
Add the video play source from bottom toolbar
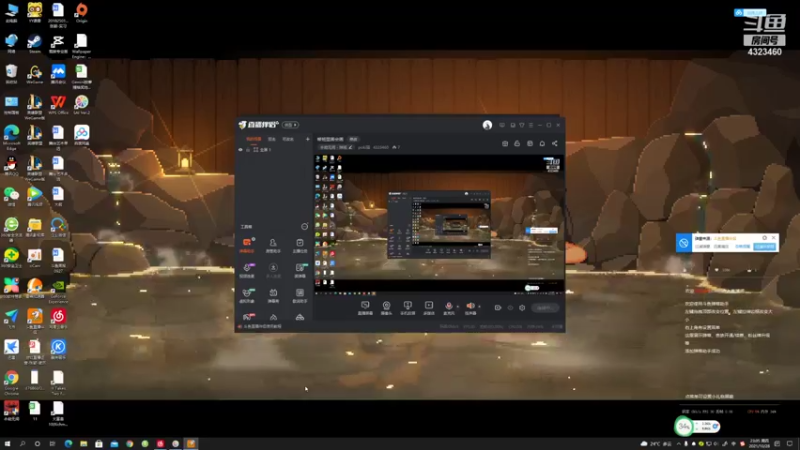click(429, 308)
